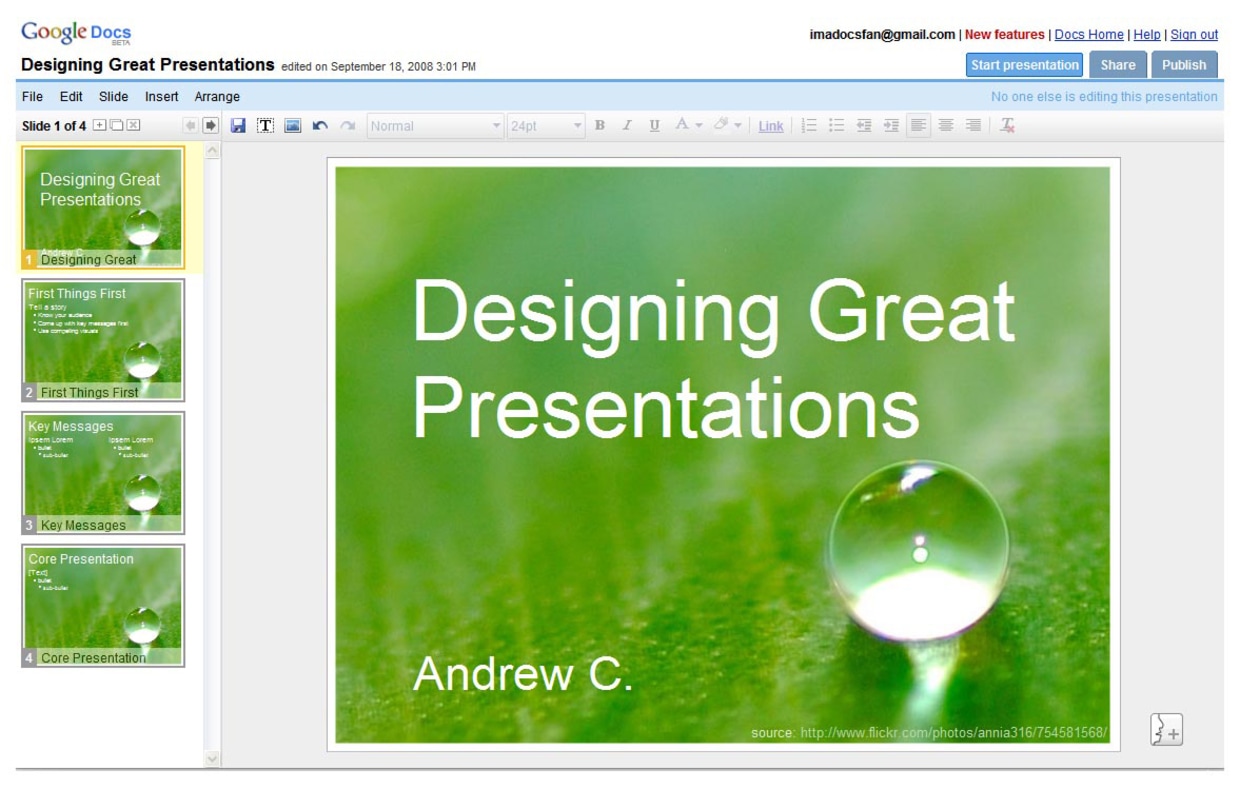Image resolution: width=1240 pixels, height=789 pixels.
Task: Follow the Docs Home link
Action: tap(1089, 35)
